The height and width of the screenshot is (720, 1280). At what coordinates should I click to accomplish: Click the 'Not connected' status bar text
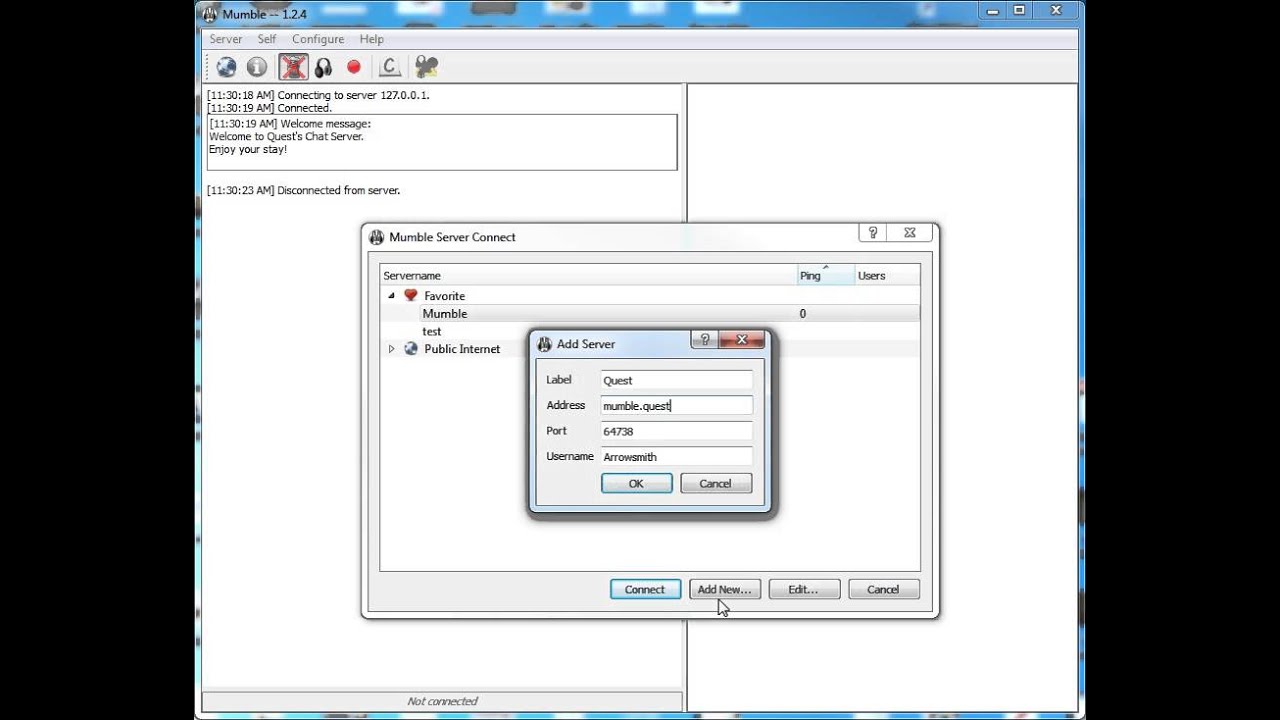[x=442, y=701]
